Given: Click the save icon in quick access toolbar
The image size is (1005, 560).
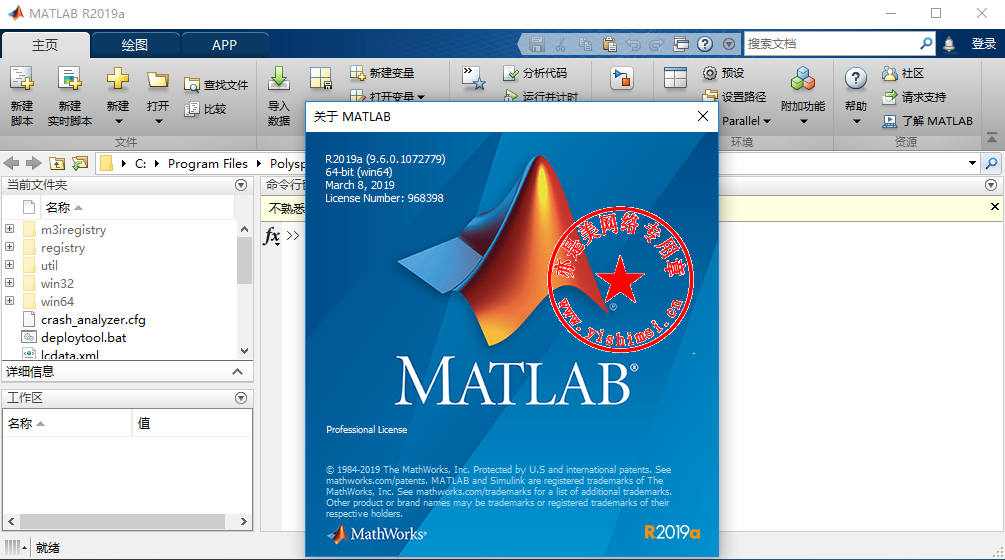Looking at the screenshot, I should click(536, 44).
